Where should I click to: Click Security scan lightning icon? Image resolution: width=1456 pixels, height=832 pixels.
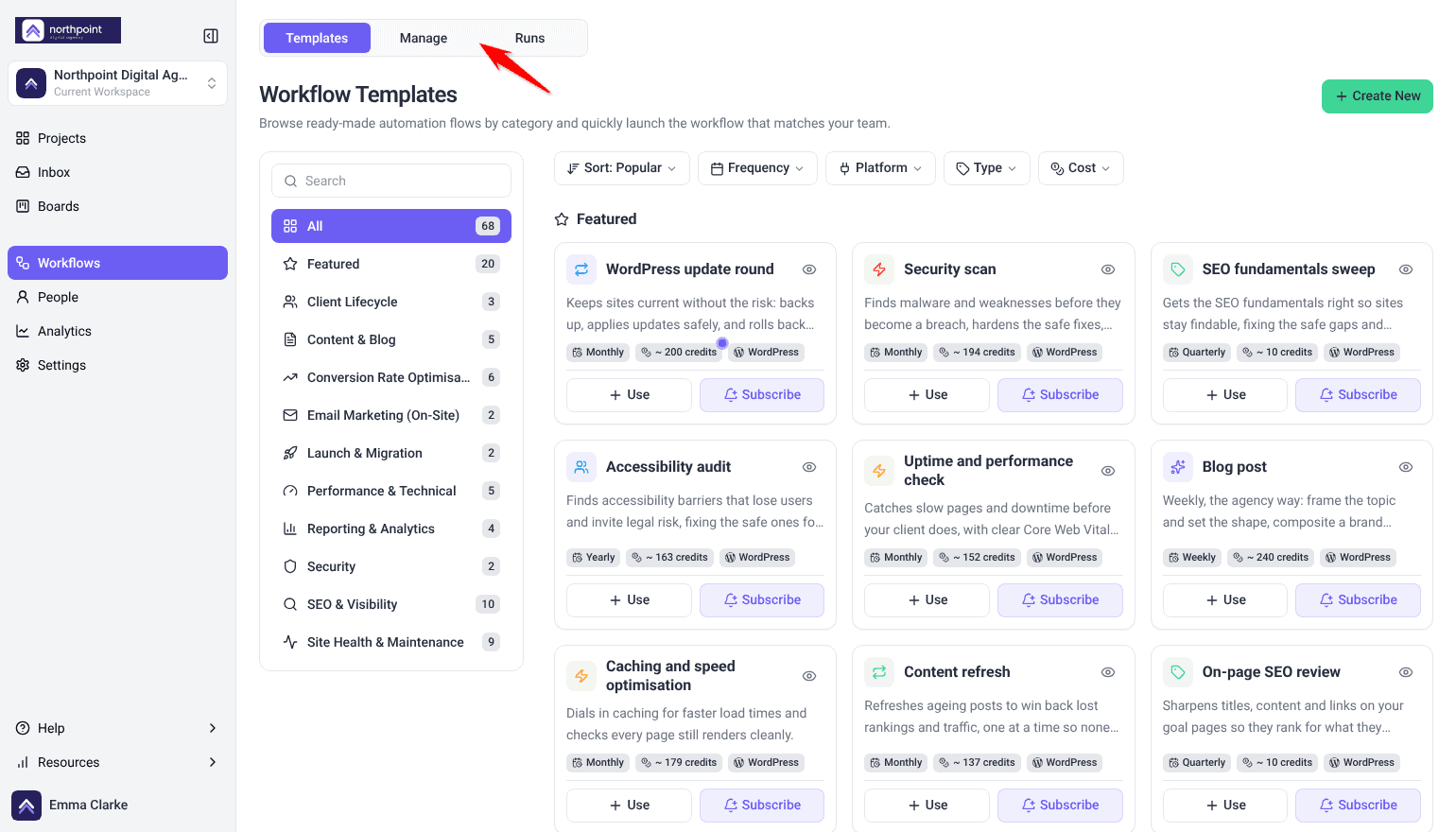(x=879, y=269)
